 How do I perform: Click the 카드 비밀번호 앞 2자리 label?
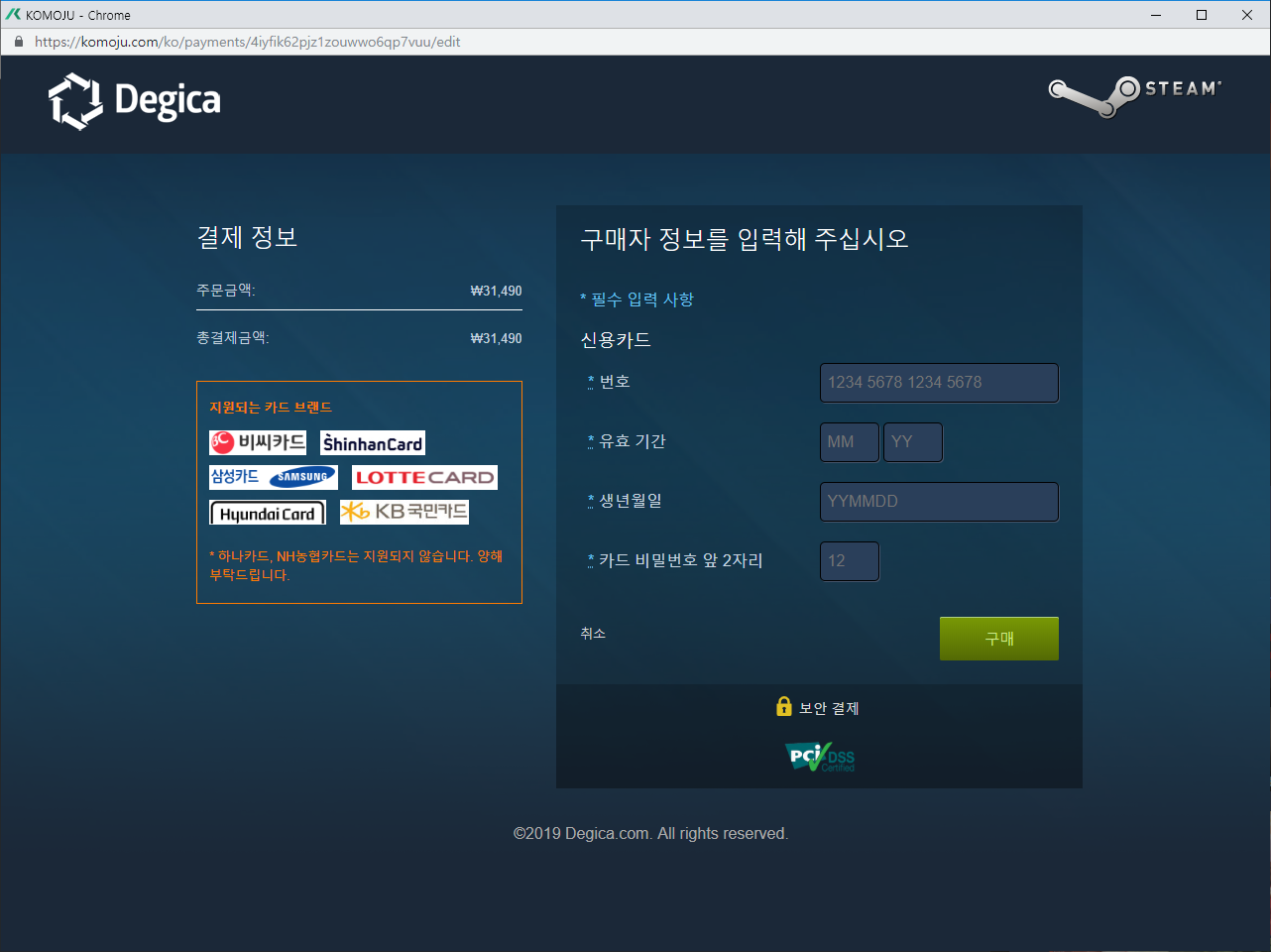[x=681, y=560]
